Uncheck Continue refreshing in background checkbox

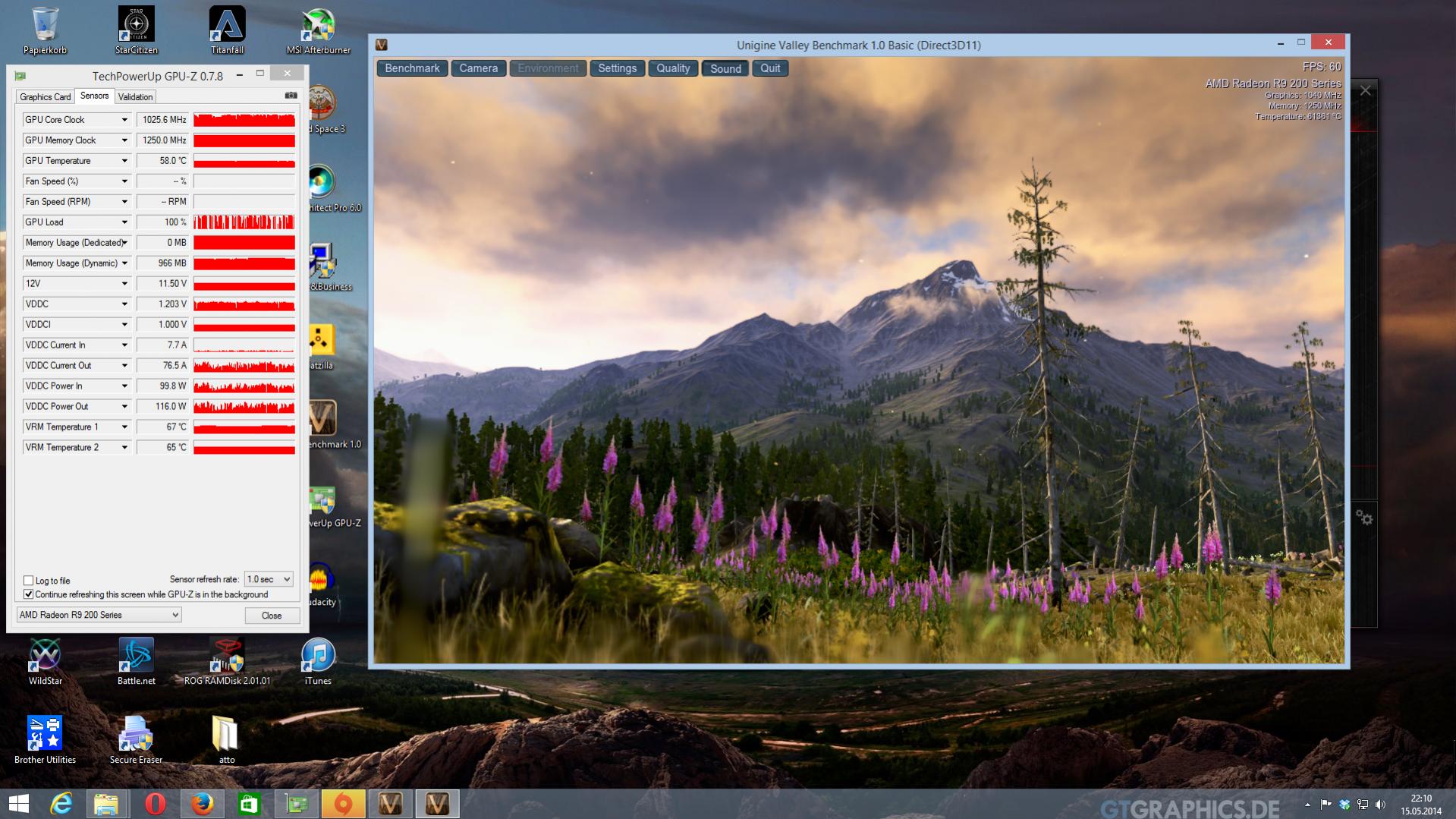click(x=29, y=594)
